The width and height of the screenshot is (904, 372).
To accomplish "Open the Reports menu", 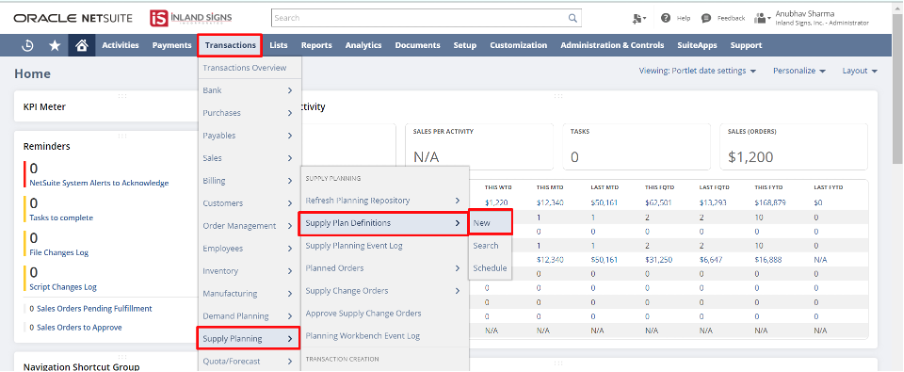I will pyautogui.click(x=317, y=45).
